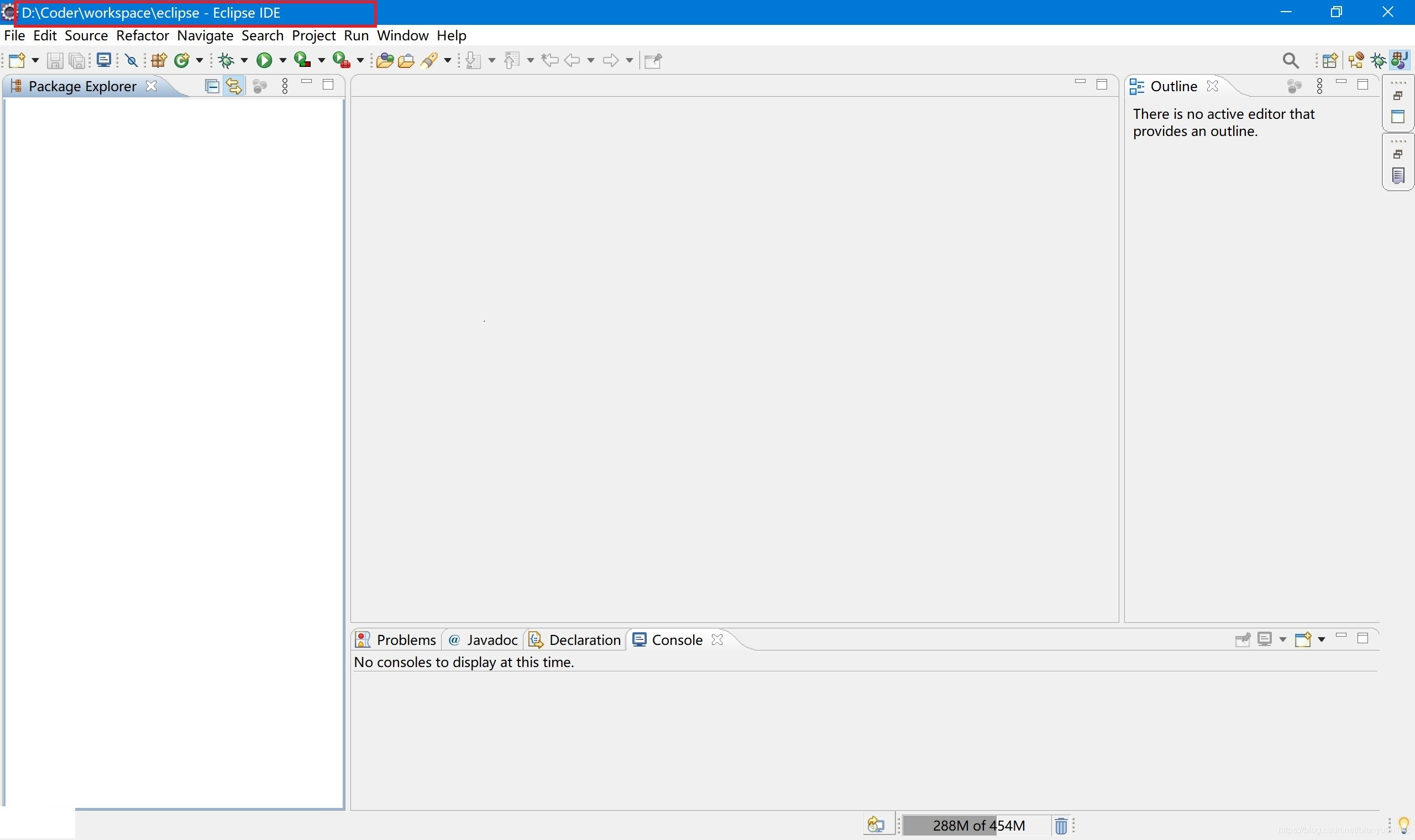Toggle the Console panel active state
This screenshot has height=840, width=1415.
point(676,639)
